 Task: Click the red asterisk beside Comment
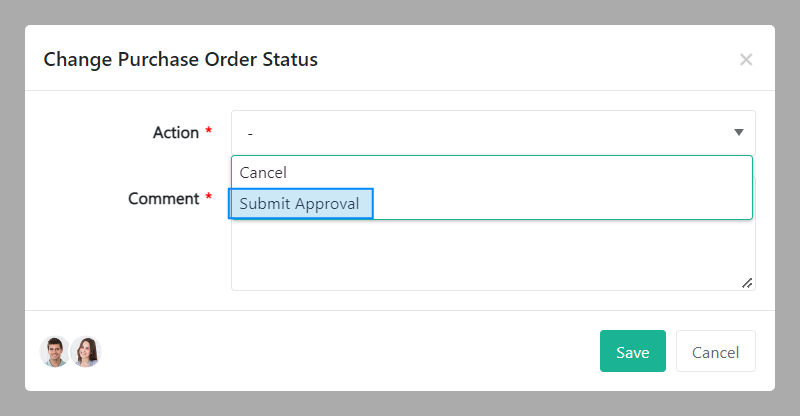pyautogui.click(x=209, y=198)
